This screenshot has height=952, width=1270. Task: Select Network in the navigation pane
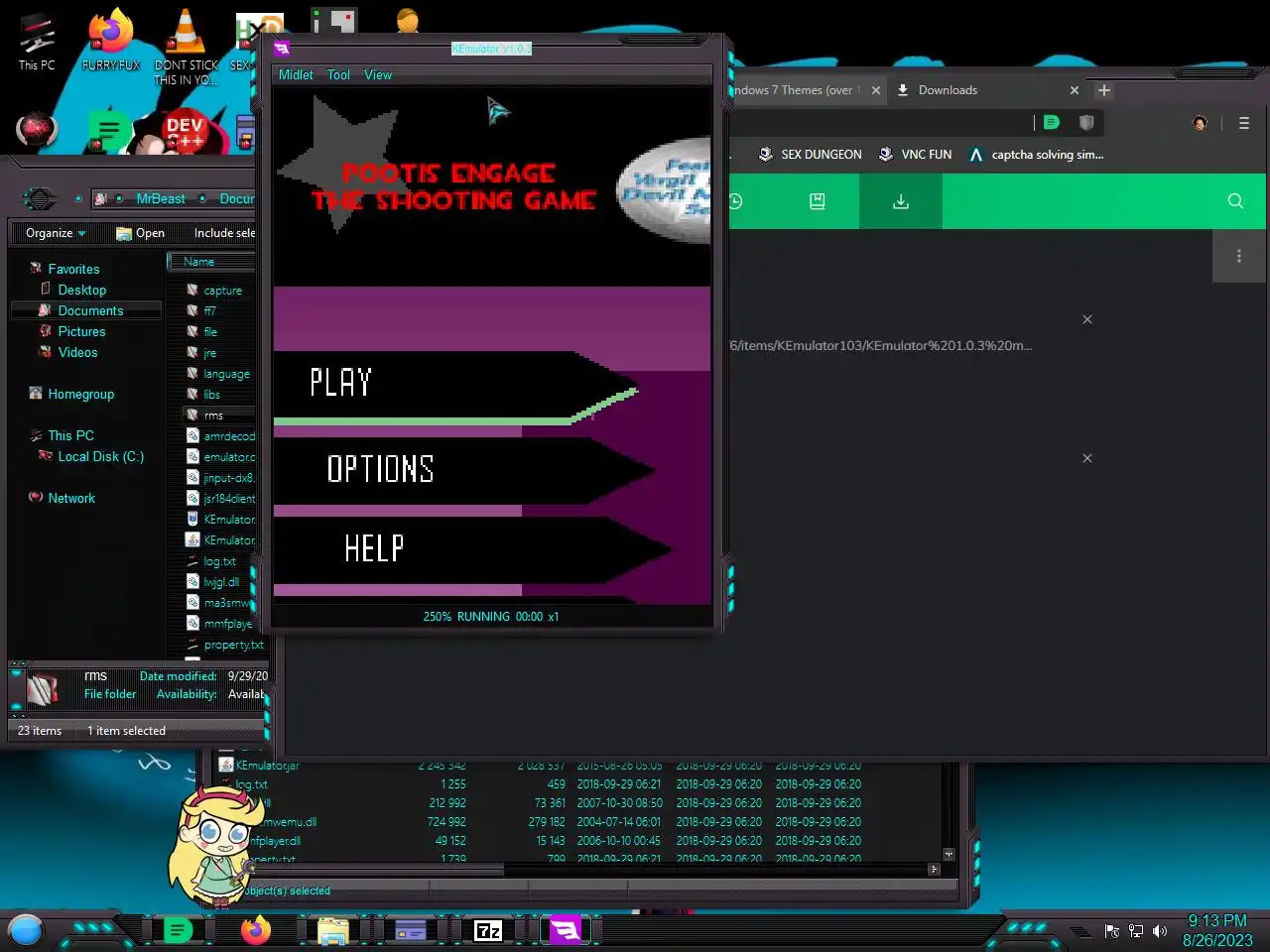tap(71, 498)
